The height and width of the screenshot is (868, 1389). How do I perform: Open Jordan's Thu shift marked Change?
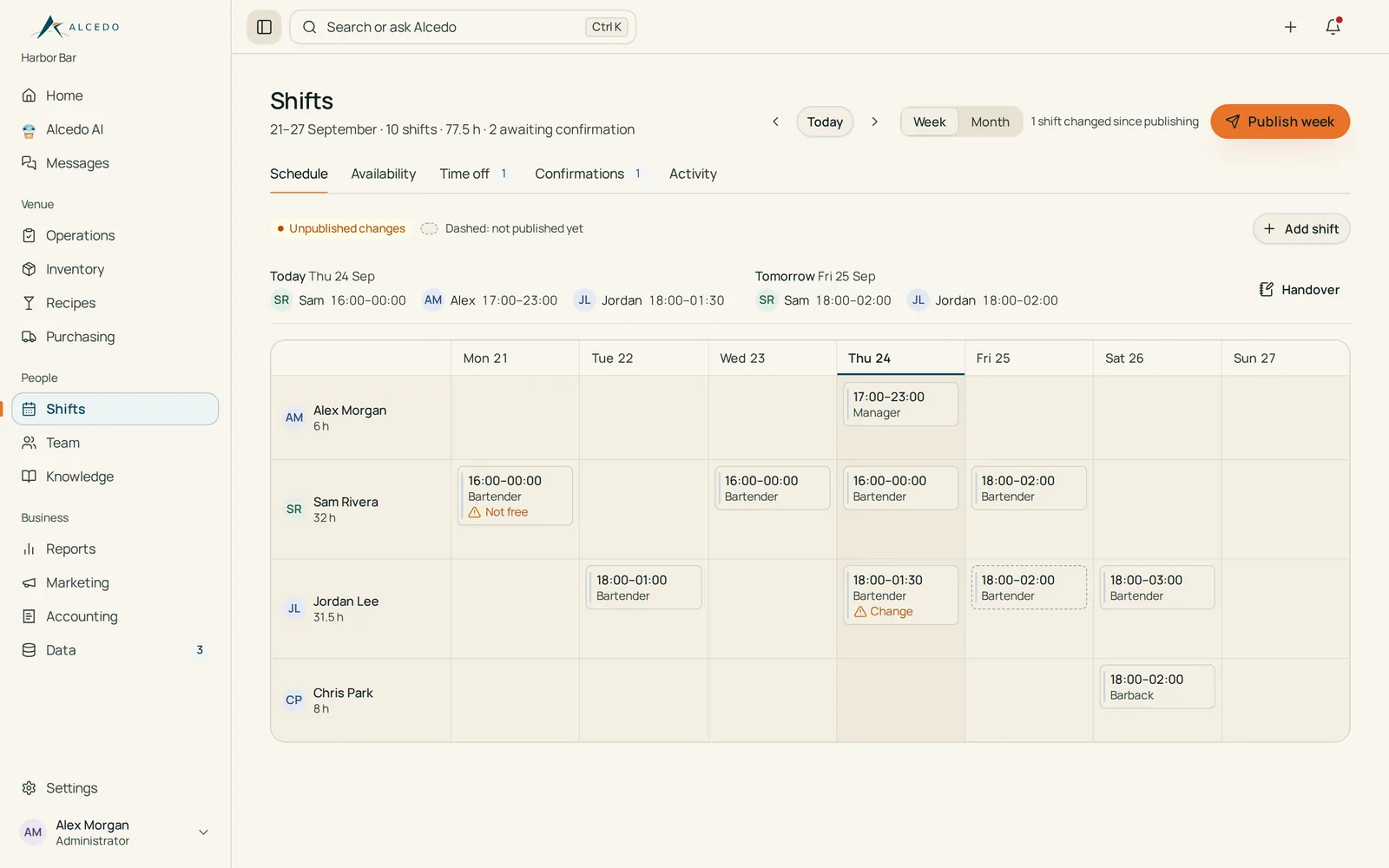(900, 595)
